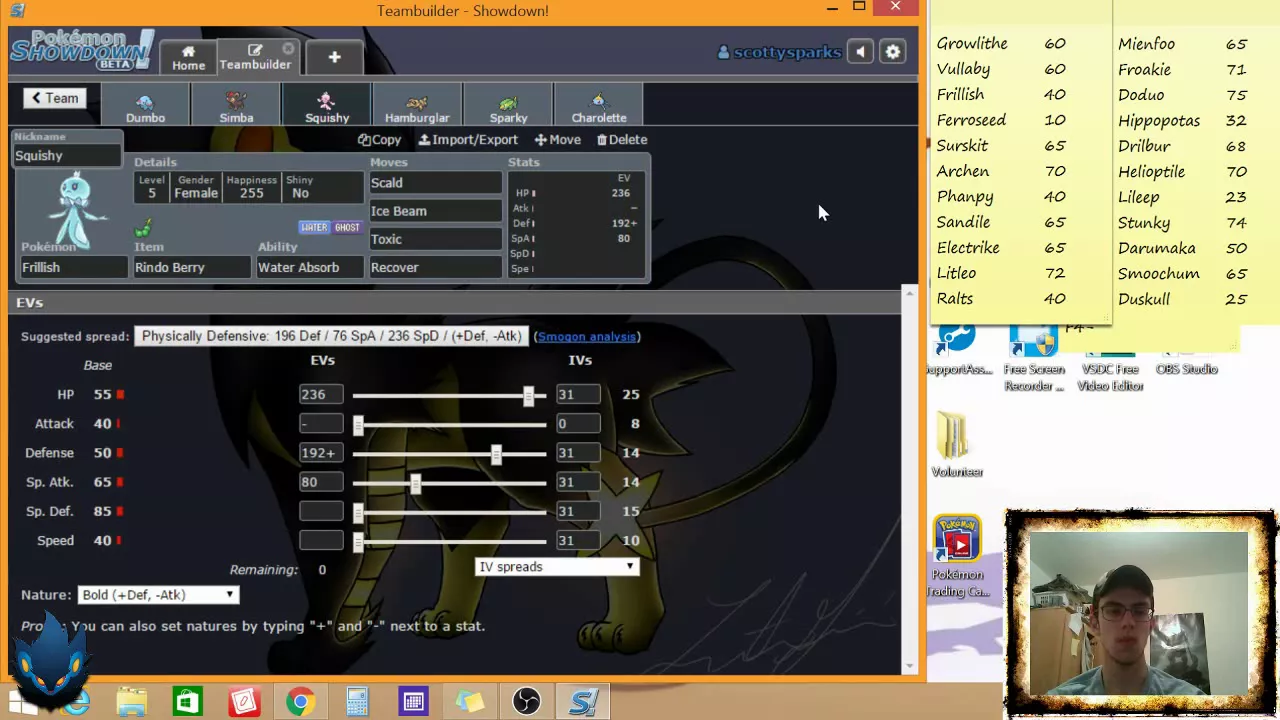1280x720 pixels.
Task: Close the Teambuilder tab
Action: (x=288, y=48)
